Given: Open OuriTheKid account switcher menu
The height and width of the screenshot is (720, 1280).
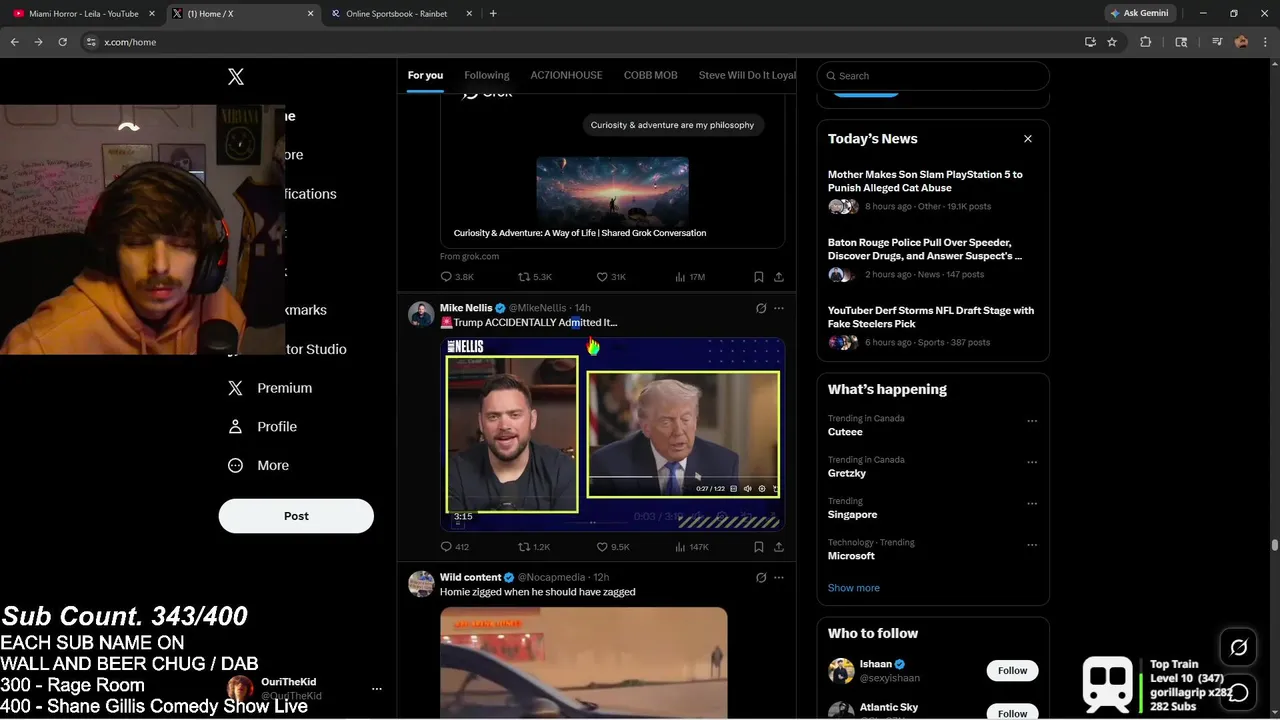Looking at the screenshot, I should 376,689.
